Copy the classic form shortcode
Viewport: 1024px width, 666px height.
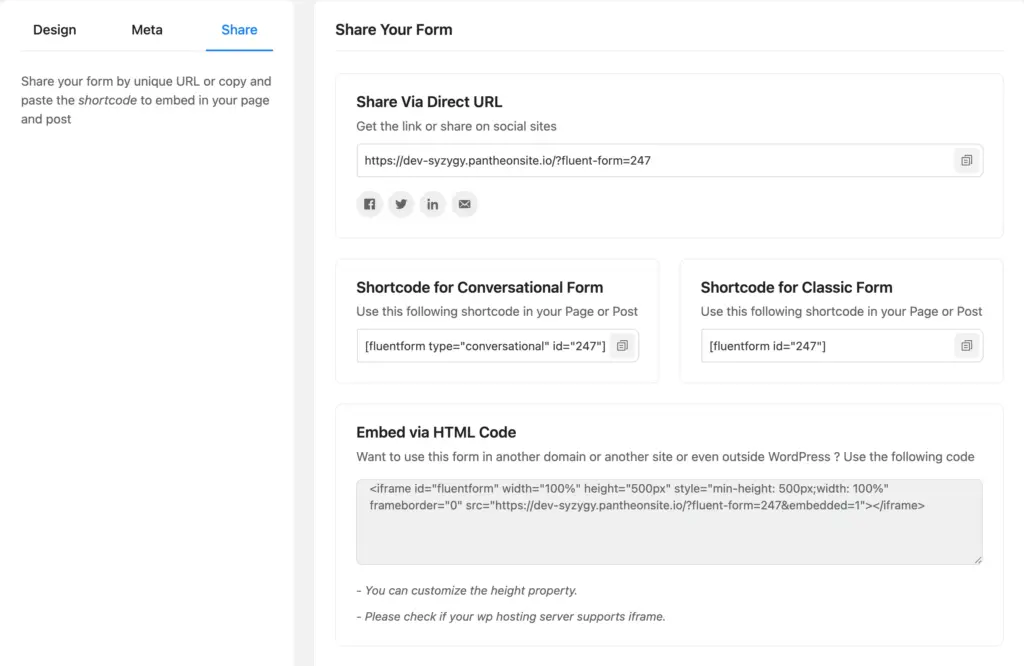point(966,345)
